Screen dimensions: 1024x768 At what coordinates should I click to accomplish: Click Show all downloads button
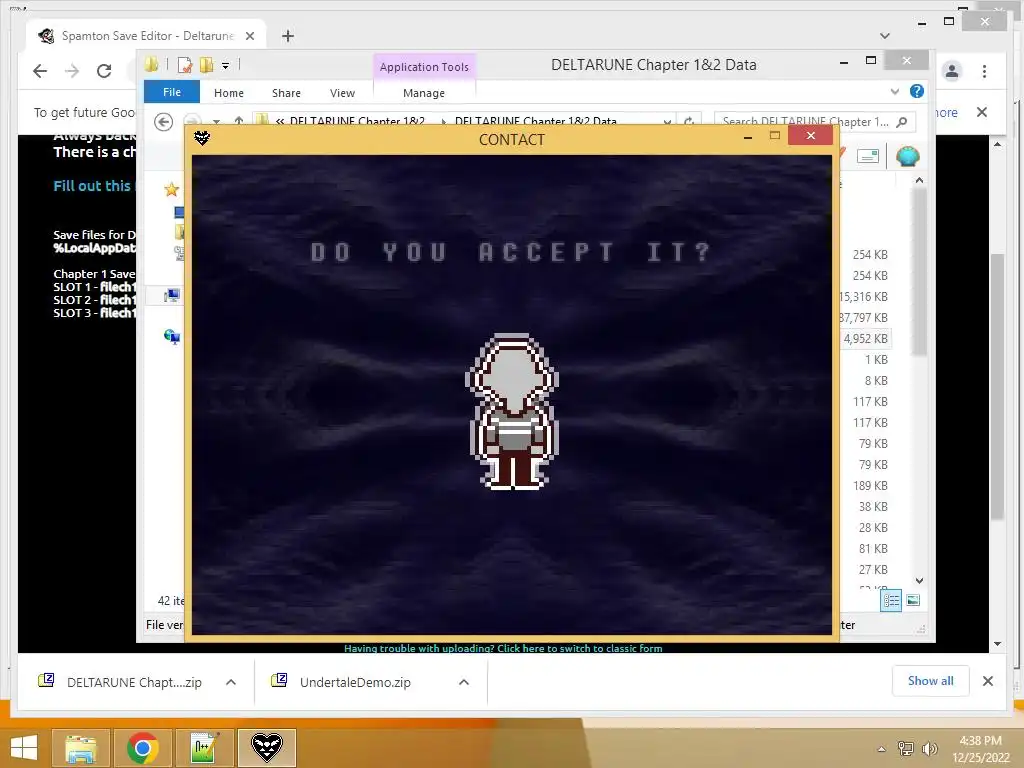tap(931, 681)
